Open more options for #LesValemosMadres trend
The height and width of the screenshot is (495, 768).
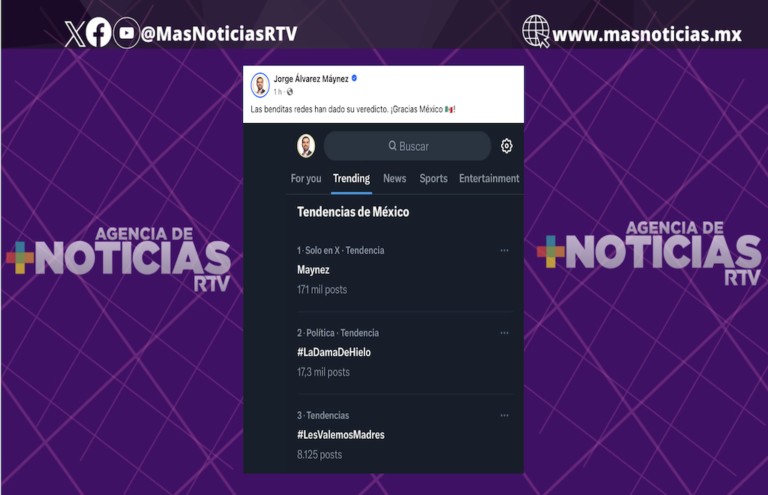pos(504,415)
